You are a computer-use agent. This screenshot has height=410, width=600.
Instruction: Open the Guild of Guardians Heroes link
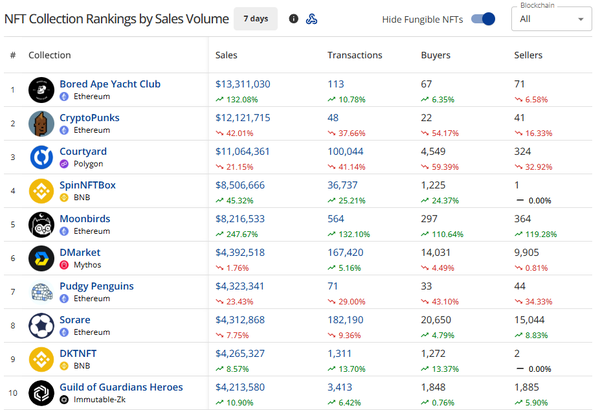121,387
